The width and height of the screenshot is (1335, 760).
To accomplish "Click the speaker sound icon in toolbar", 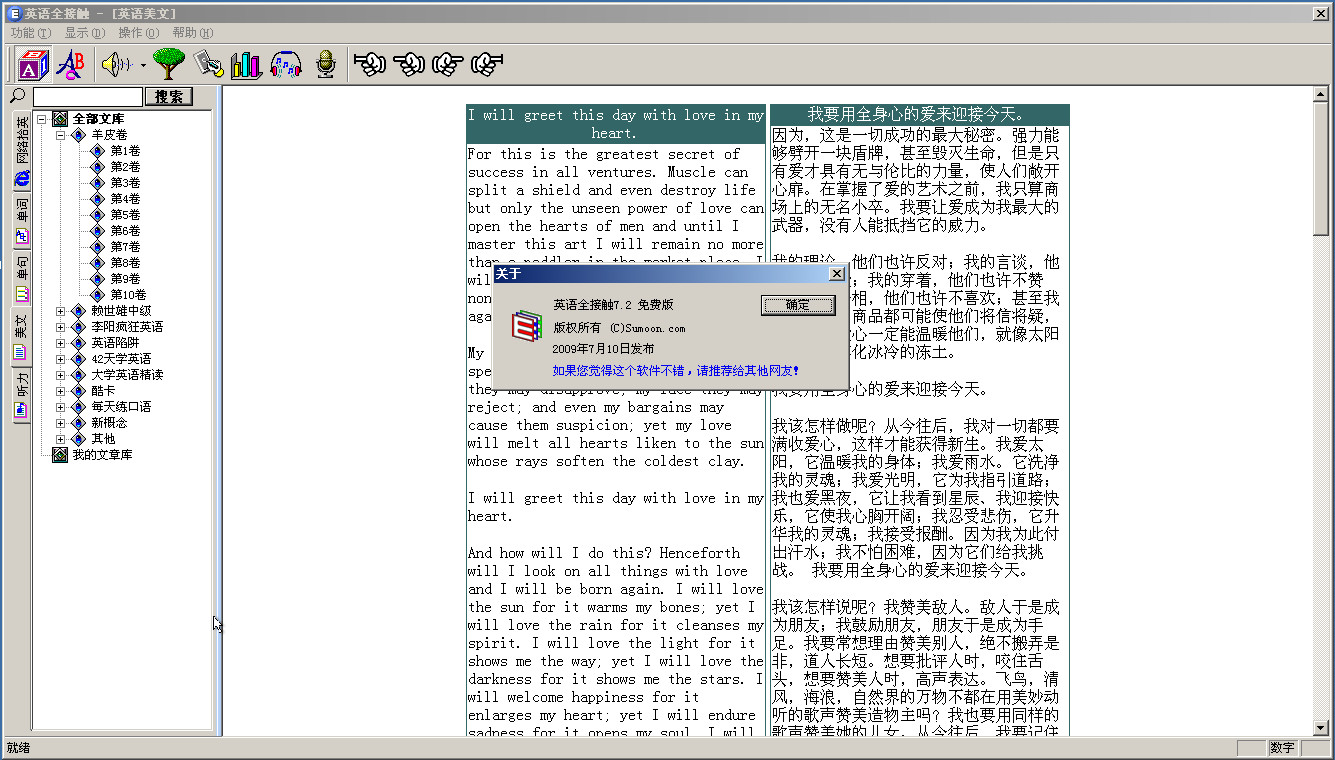I will tap(115, 65).
